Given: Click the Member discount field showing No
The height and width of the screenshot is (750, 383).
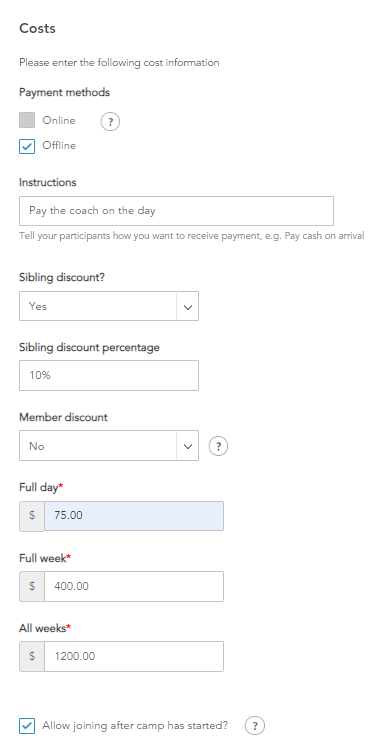Looking at the screenshot, I should [x=98, y=446].
